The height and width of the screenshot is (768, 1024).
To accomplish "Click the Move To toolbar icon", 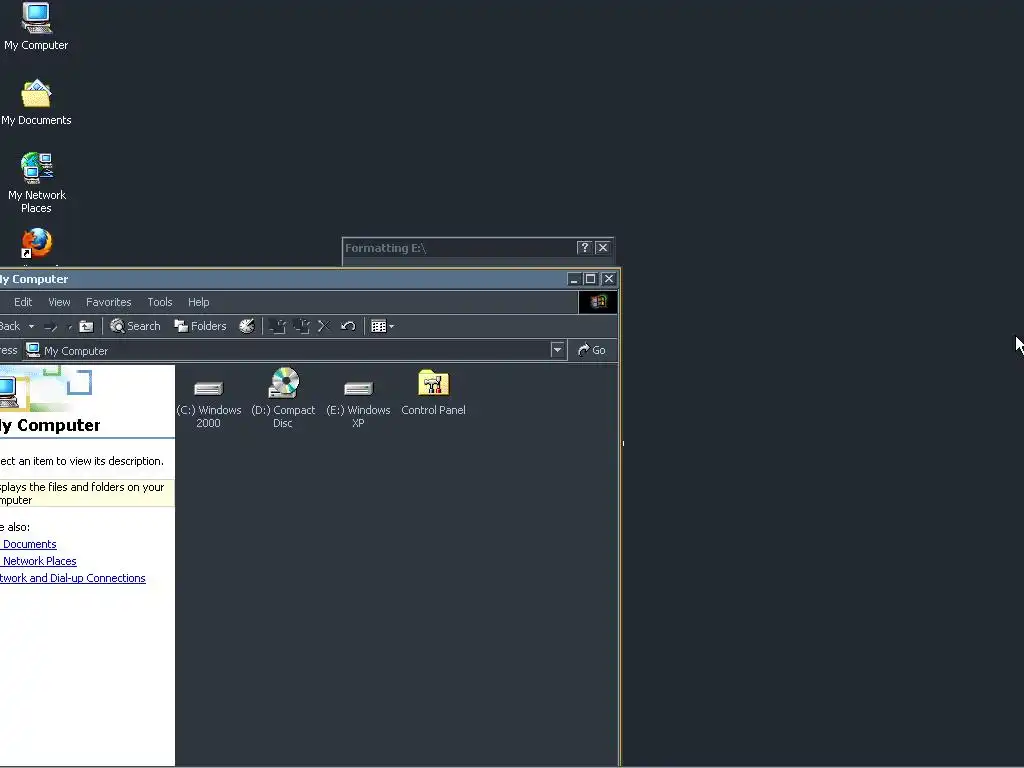I will pos(278,326).
